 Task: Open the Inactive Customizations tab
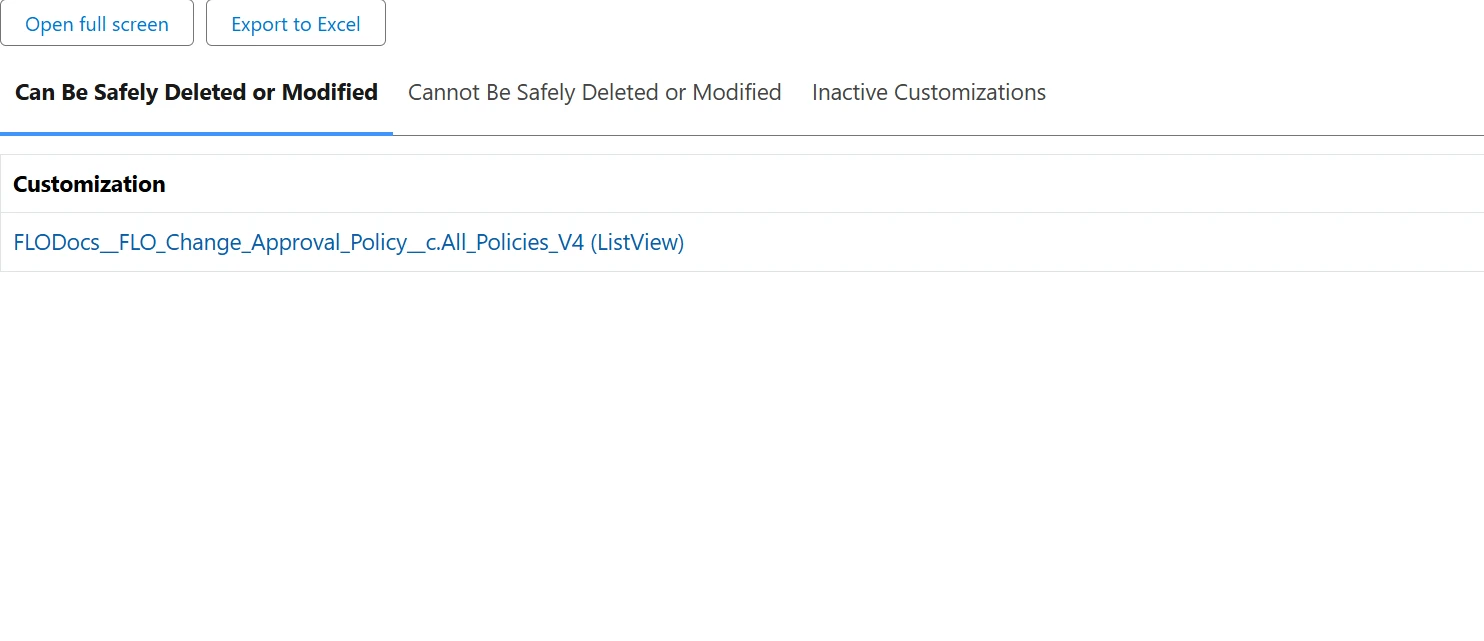tap(928, 92)
